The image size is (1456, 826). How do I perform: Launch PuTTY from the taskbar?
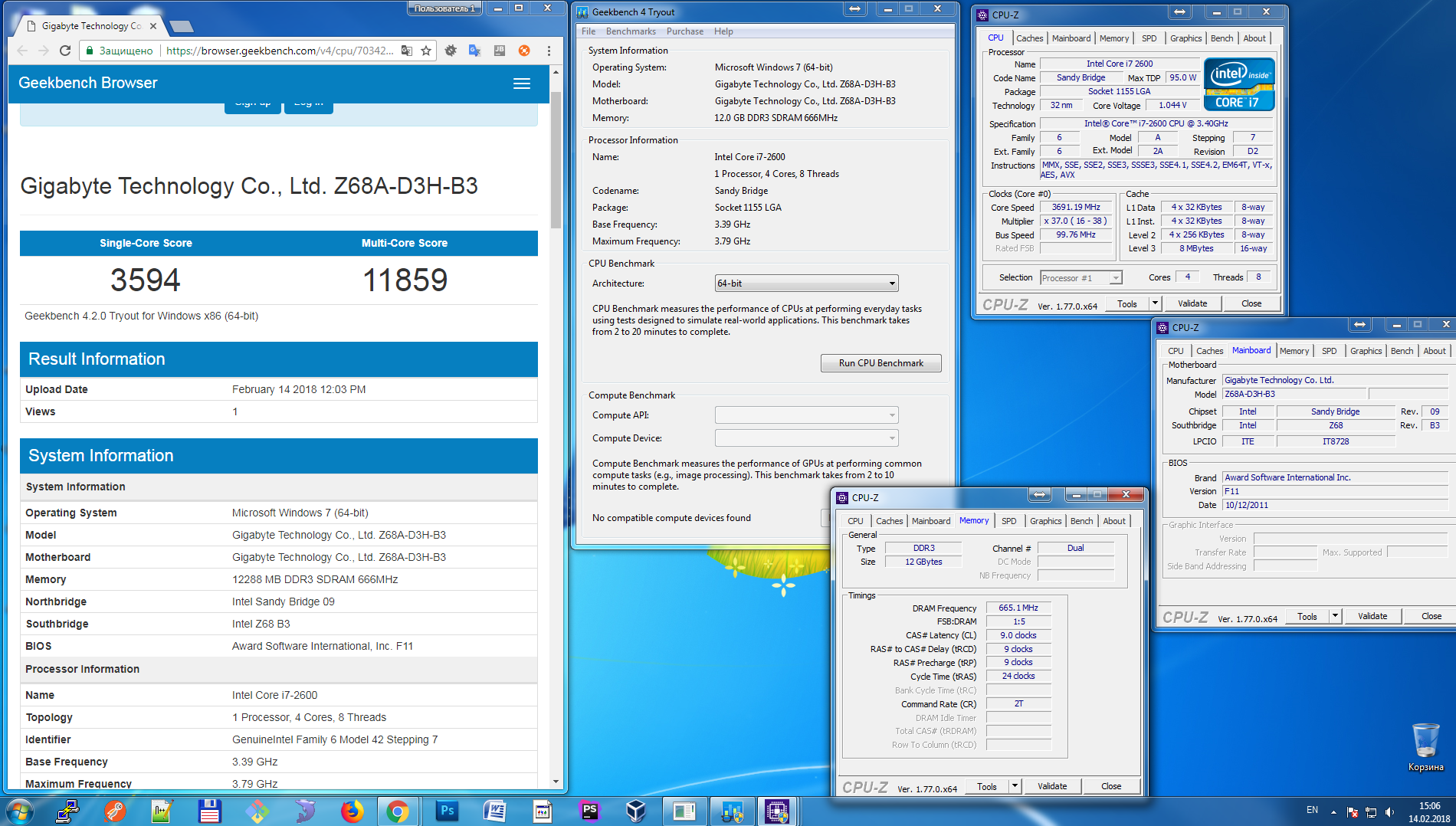(68, 811)
